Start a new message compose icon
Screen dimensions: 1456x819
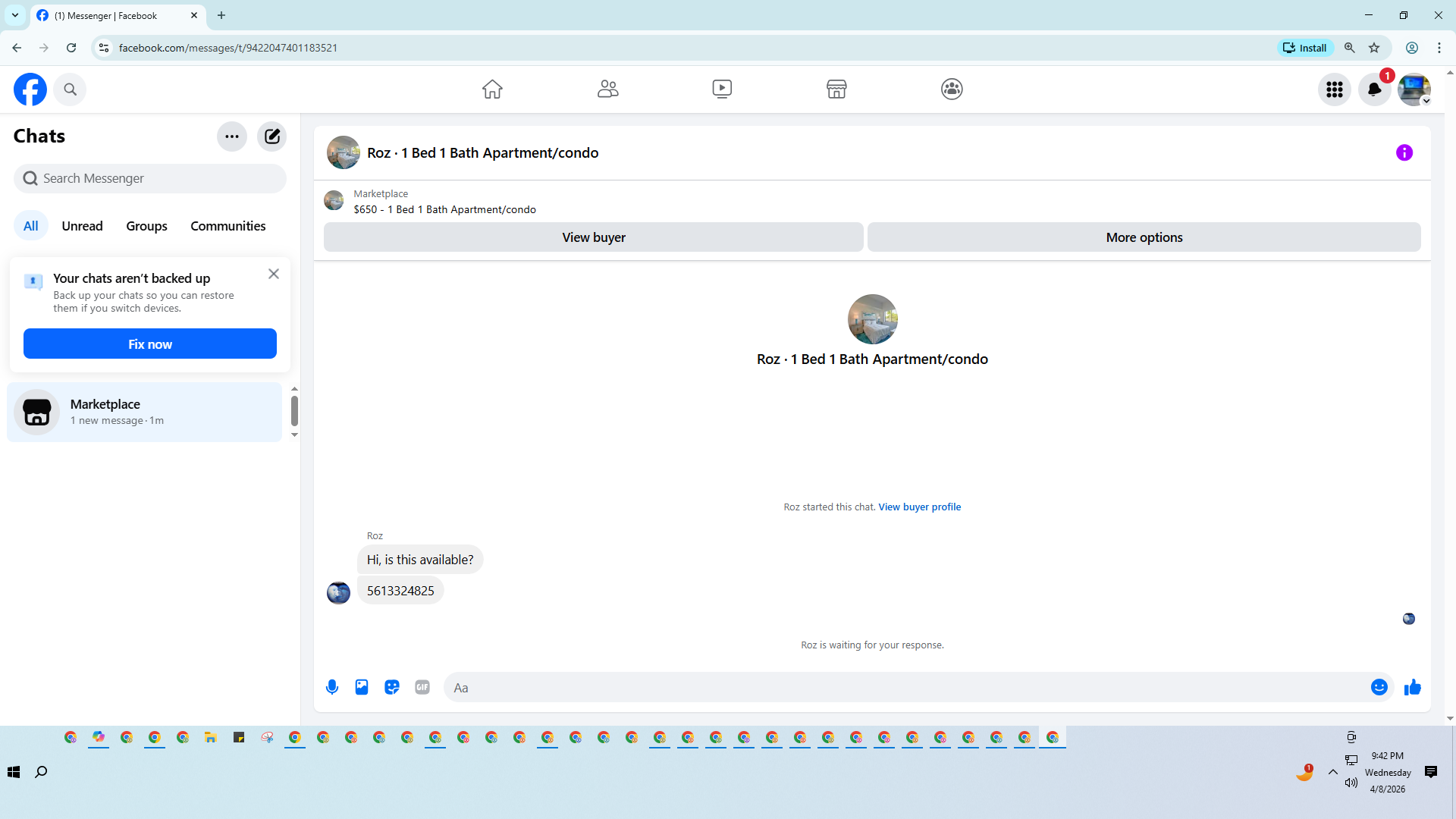[x=271, y=136]
